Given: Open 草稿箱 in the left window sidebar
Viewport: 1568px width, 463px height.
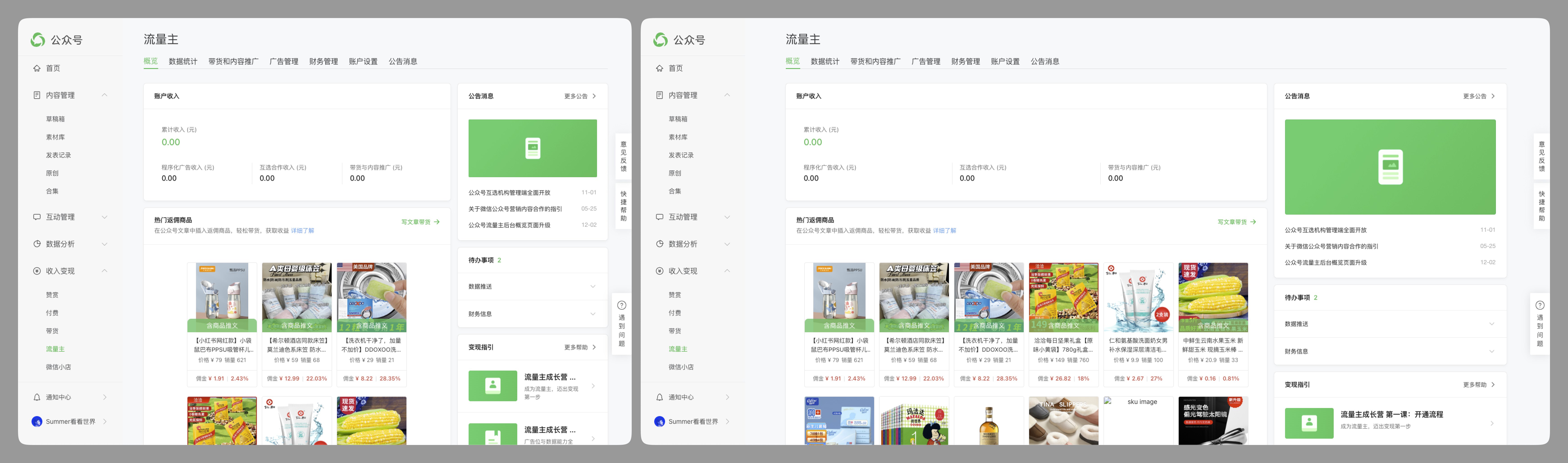Looking at the screenshot, I should pos(55,119).
